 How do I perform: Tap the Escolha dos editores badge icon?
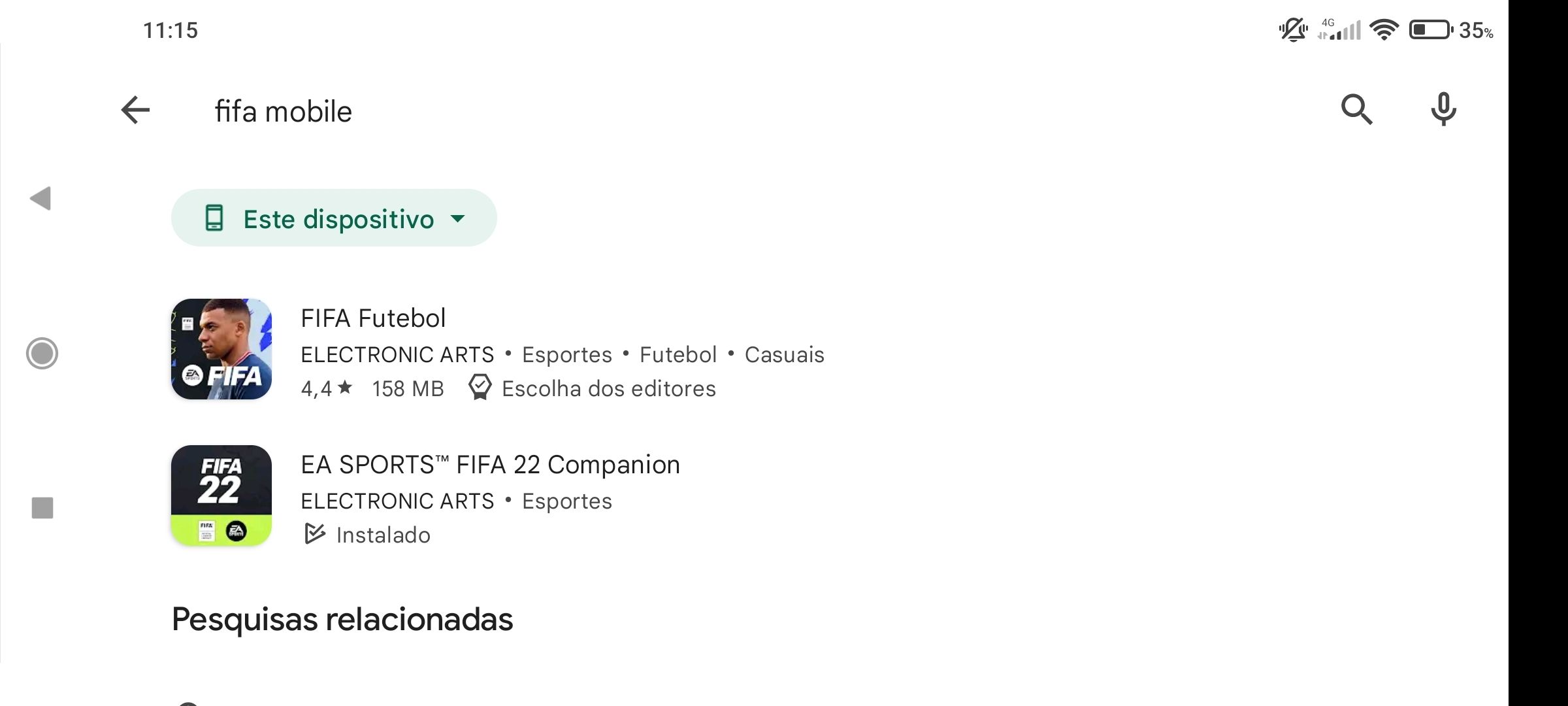point(480,388)
